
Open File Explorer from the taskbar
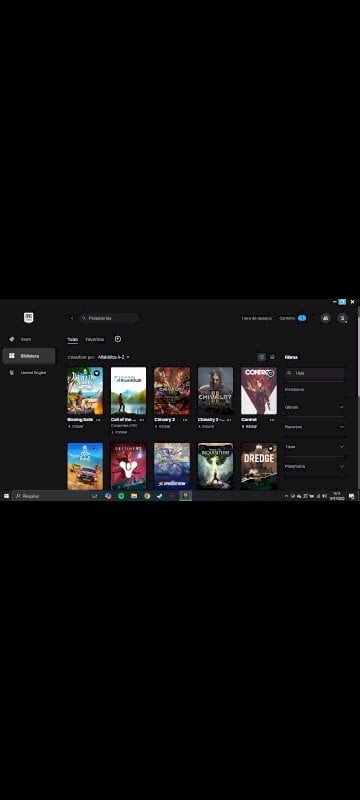click(x=134, y=496)
